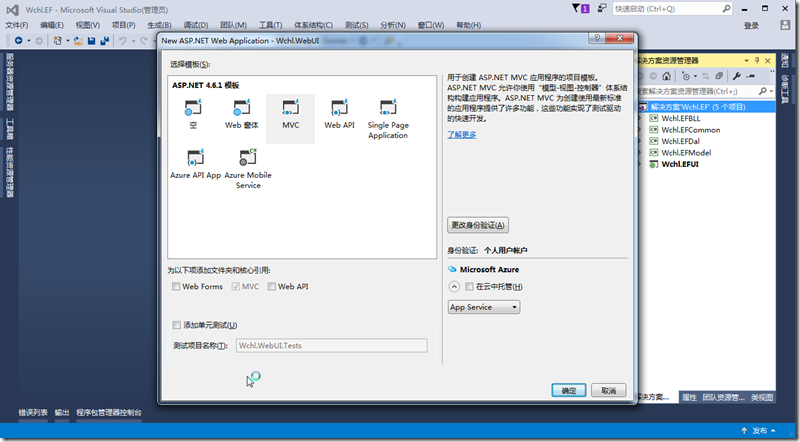The width and height of the screenshot is (800, 442).
Task: Select Wchl.EFModel project in Solution Explorer
Action: click(686, 153)
